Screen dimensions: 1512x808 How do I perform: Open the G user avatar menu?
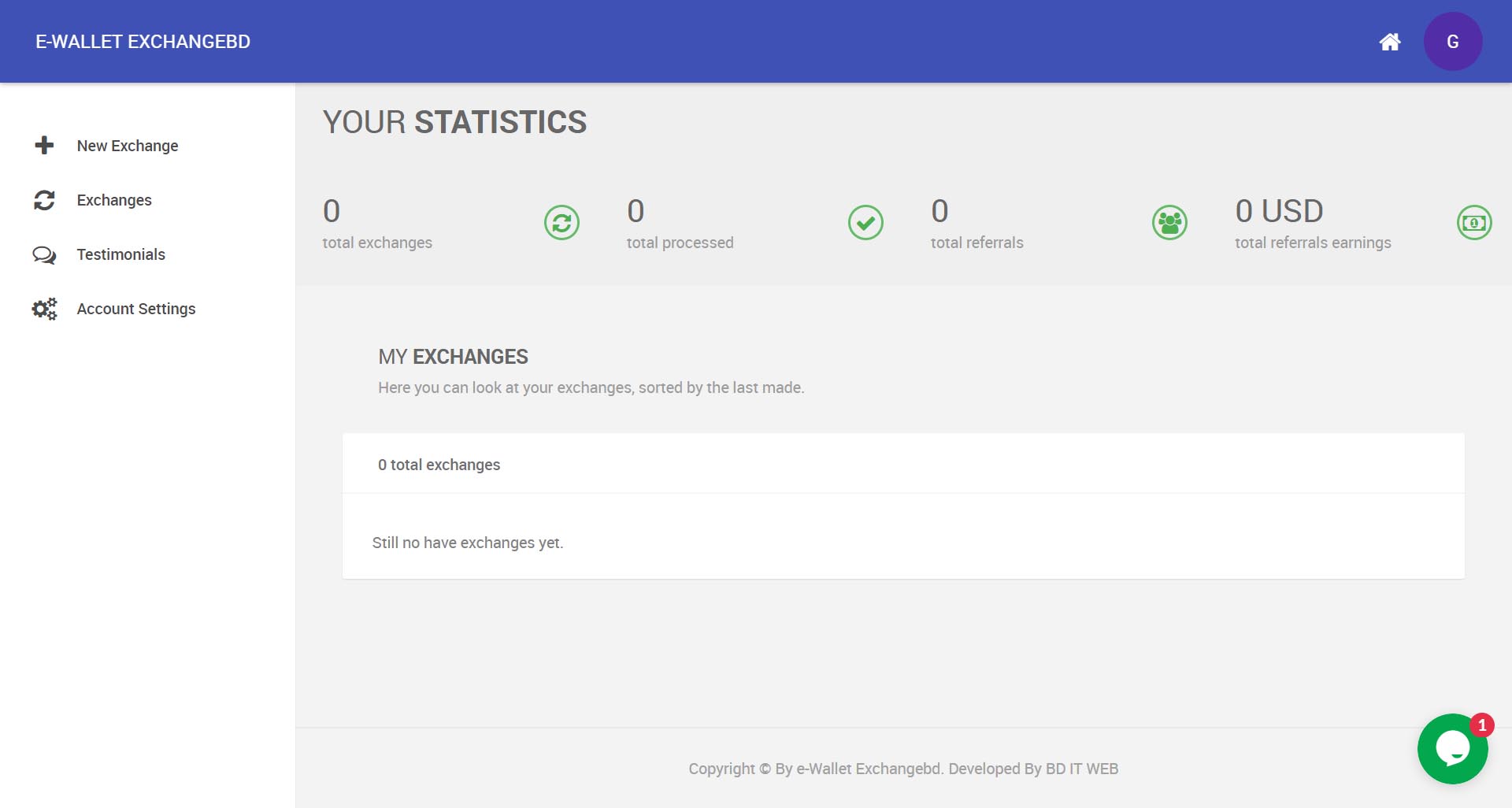coord(1452,42)
